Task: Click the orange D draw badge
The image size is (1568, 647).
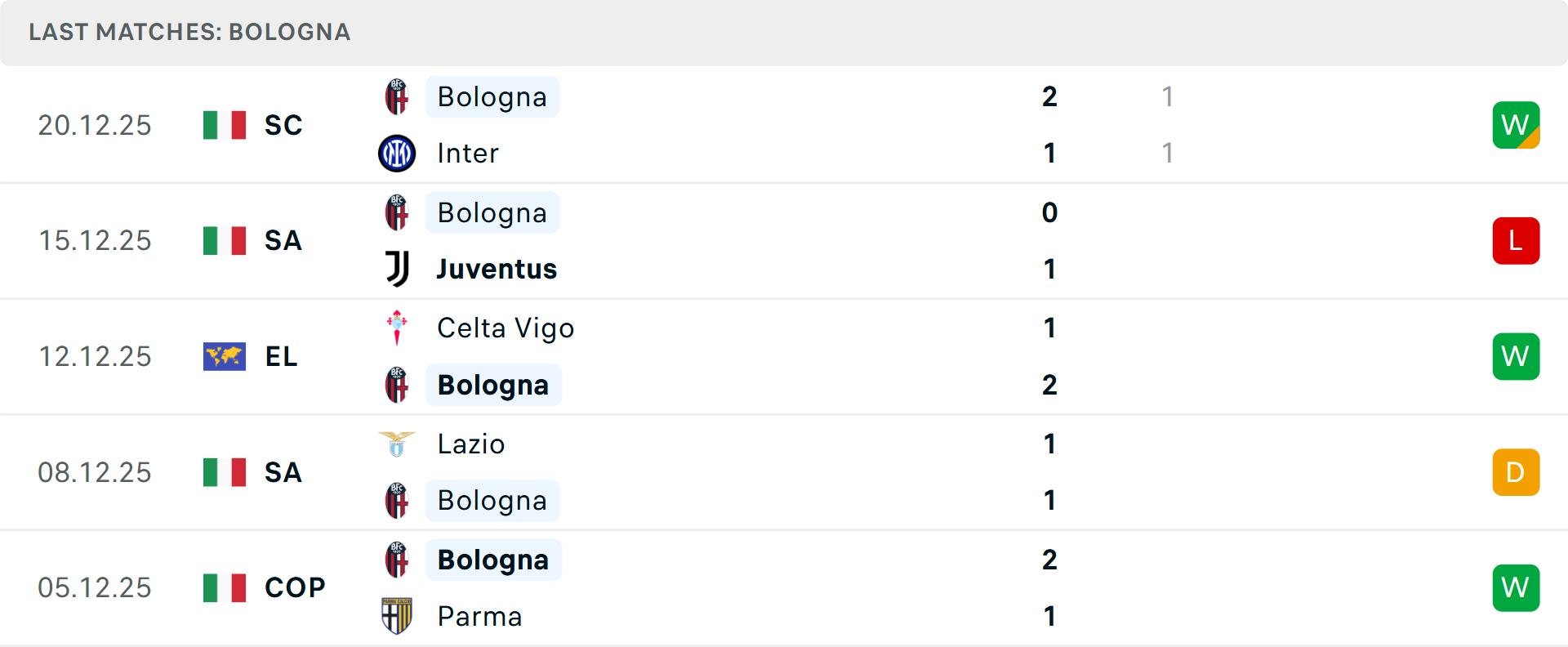Action: click(x=1516, y=472)
